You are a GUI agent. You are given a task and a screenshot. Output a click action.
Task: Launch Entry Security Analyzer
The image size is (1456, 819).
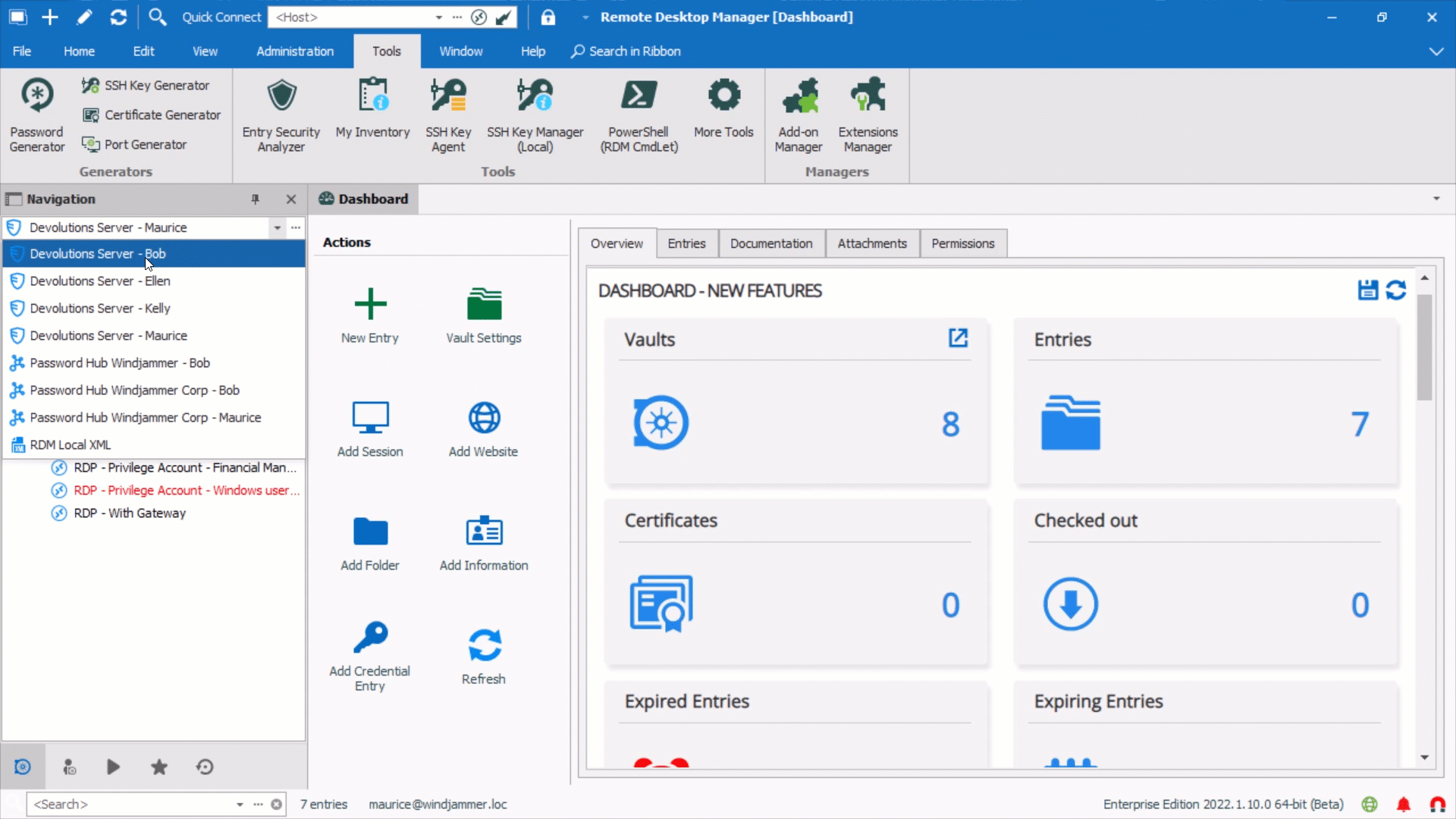[x=281, y=114]
